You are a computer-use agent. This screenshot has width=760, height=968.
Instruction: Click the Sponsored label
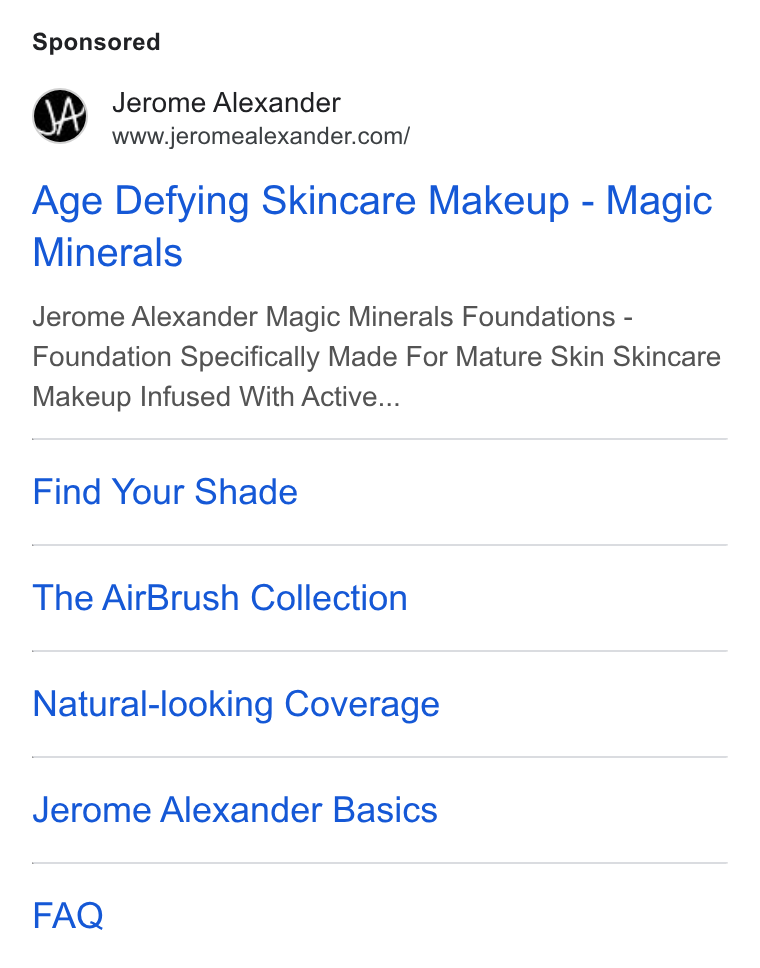click(x=96, y=43)
